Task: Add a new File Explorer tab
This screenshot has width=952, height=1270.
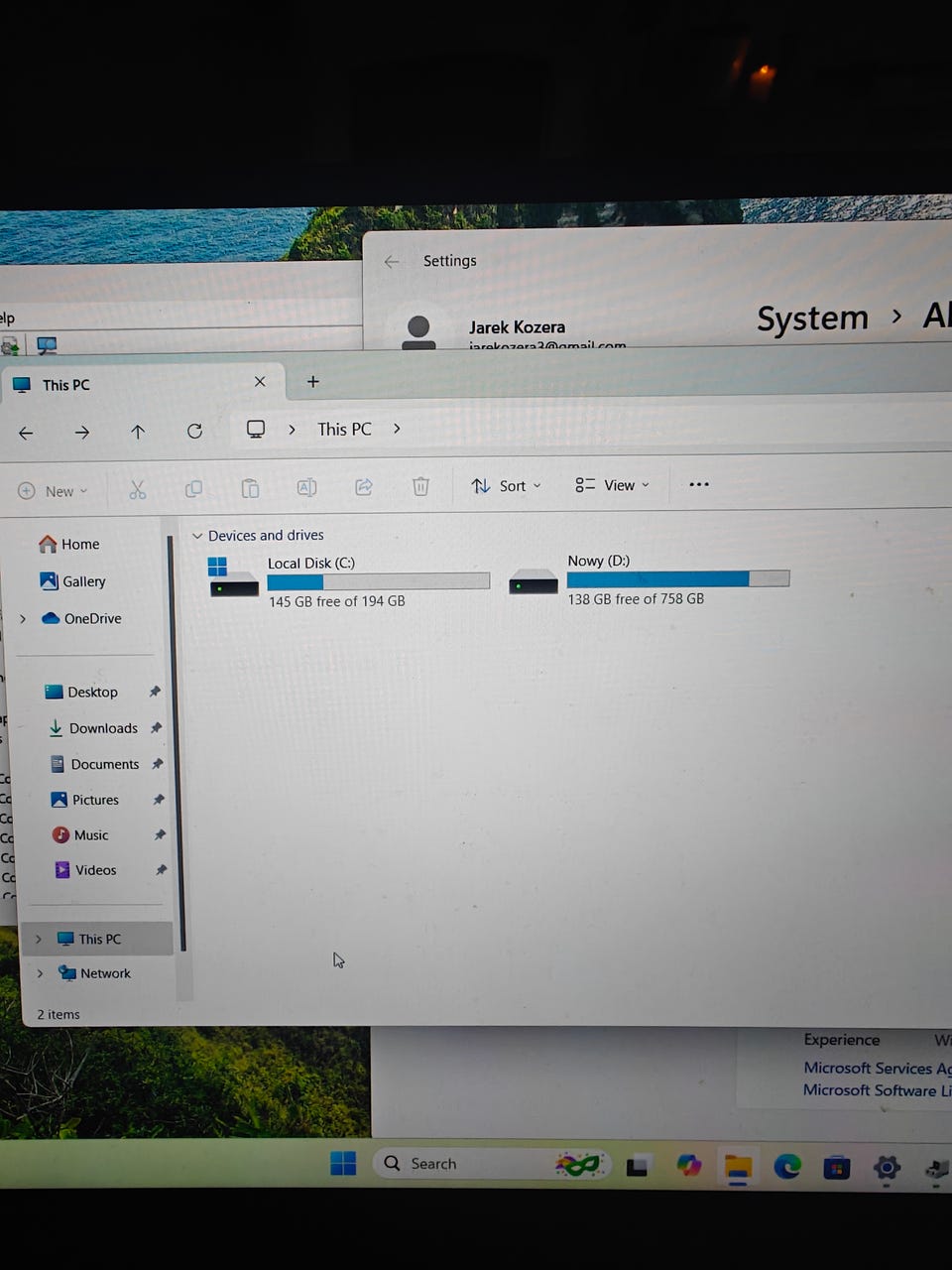Action: [312, 381]
